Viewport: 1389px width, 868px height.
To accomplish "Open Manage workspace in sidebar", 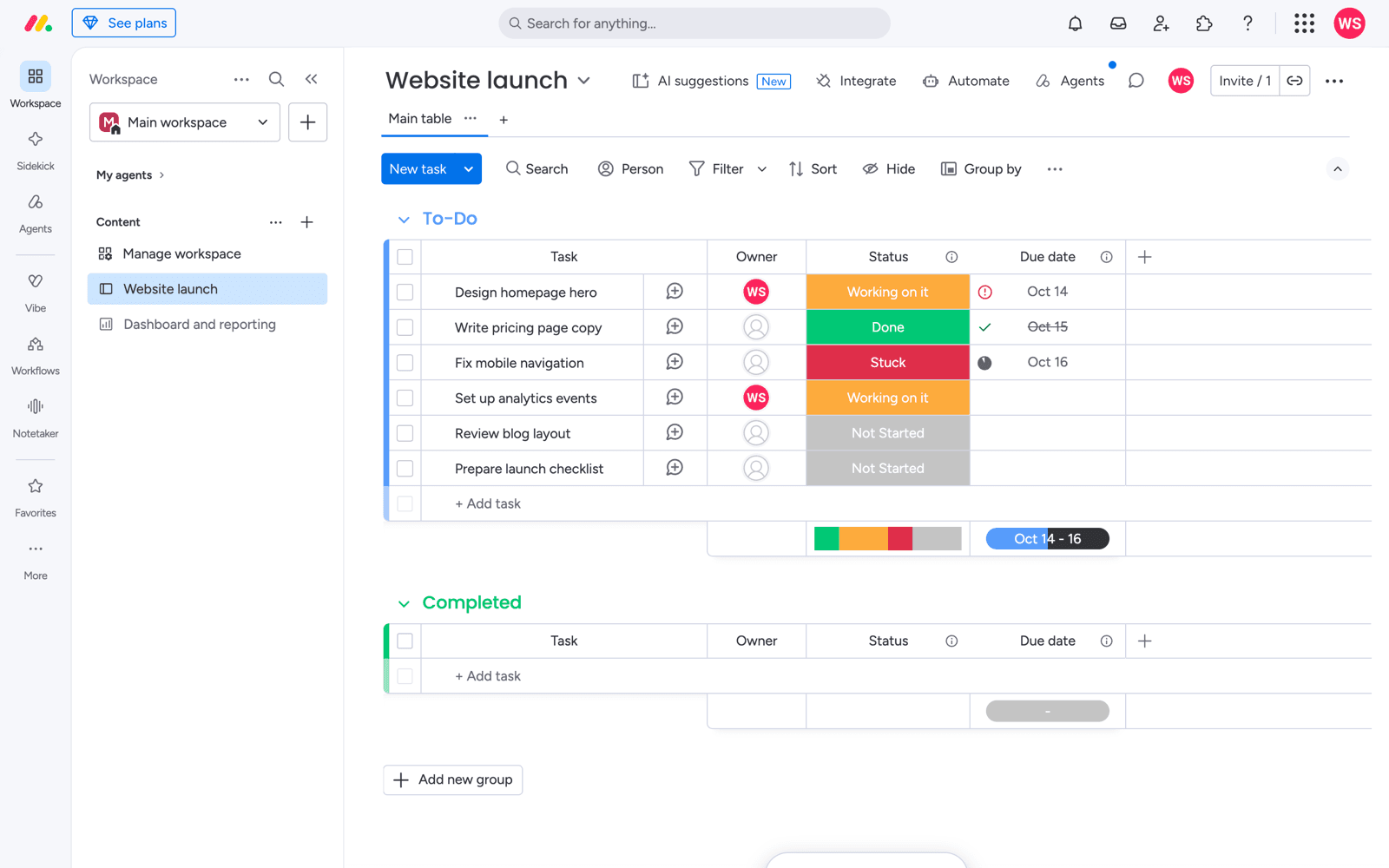I will (207, 253).
